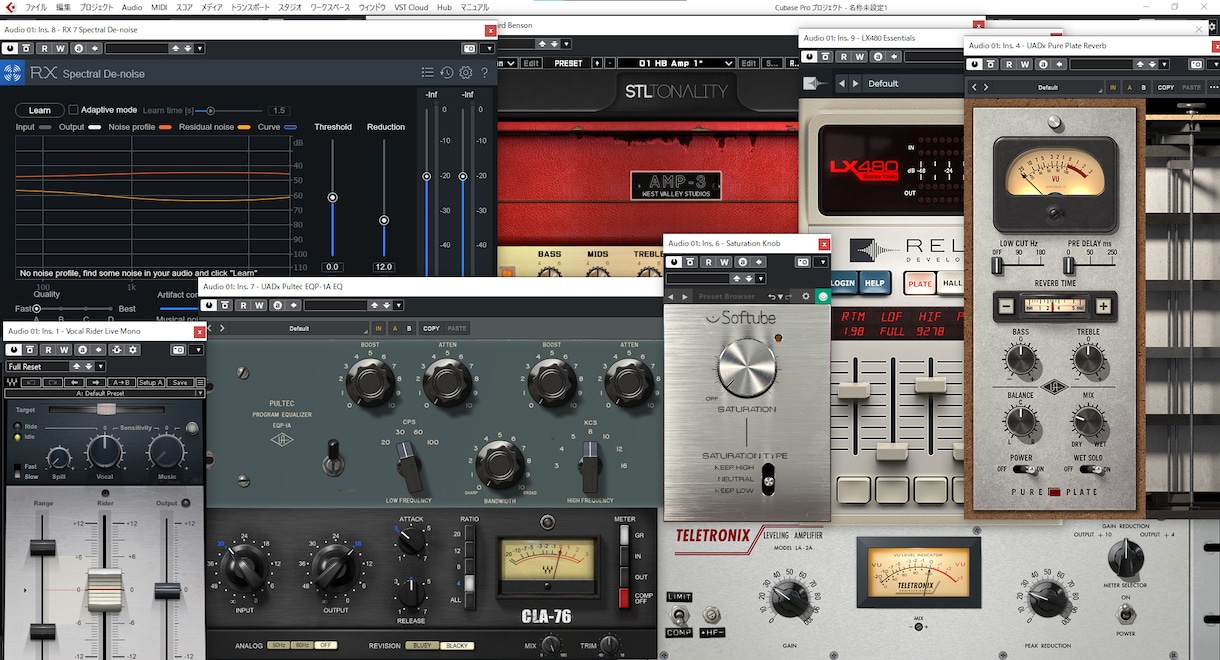Click the COPY button in Pultec EQ toolbar
1220x660 pixels.
(x=431, y=328)
